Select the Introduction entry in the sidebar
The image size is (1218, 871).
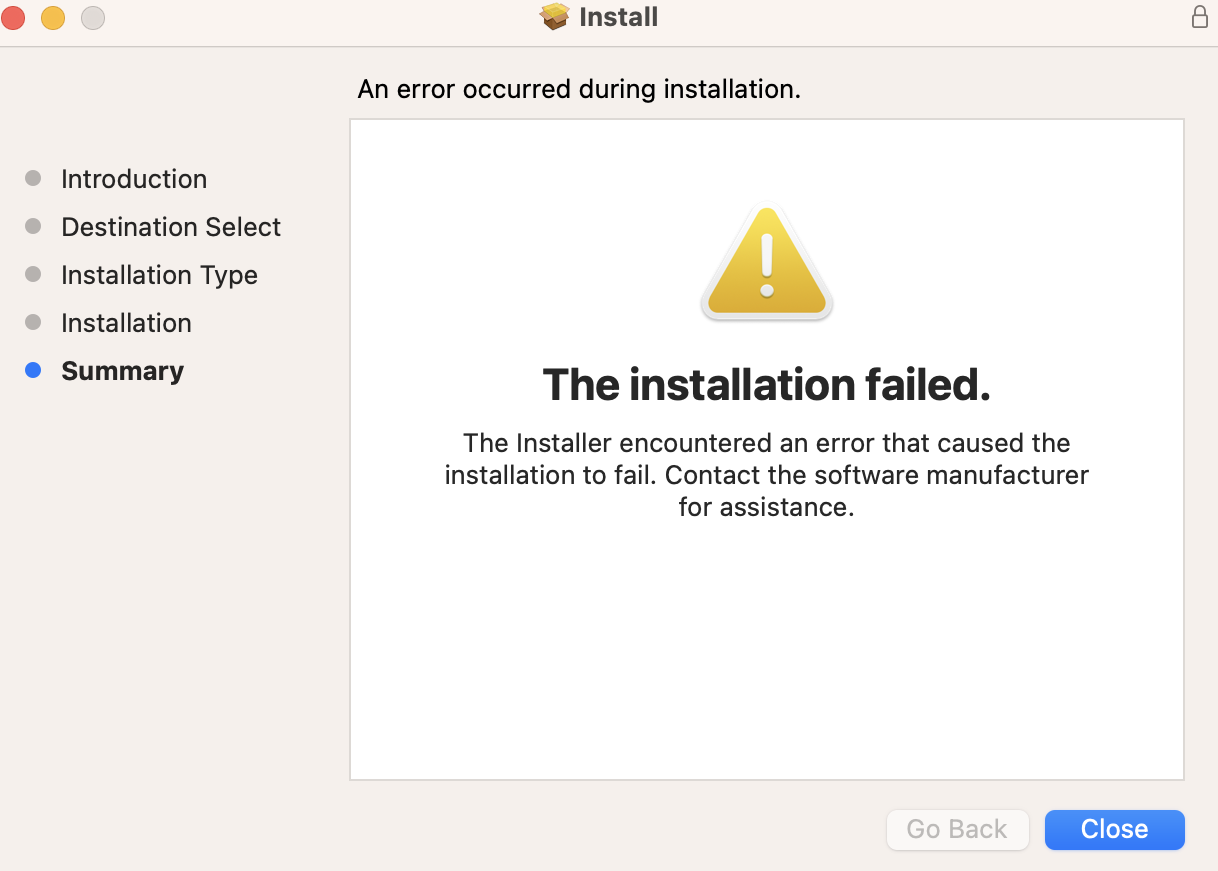[x=134, y=179]
